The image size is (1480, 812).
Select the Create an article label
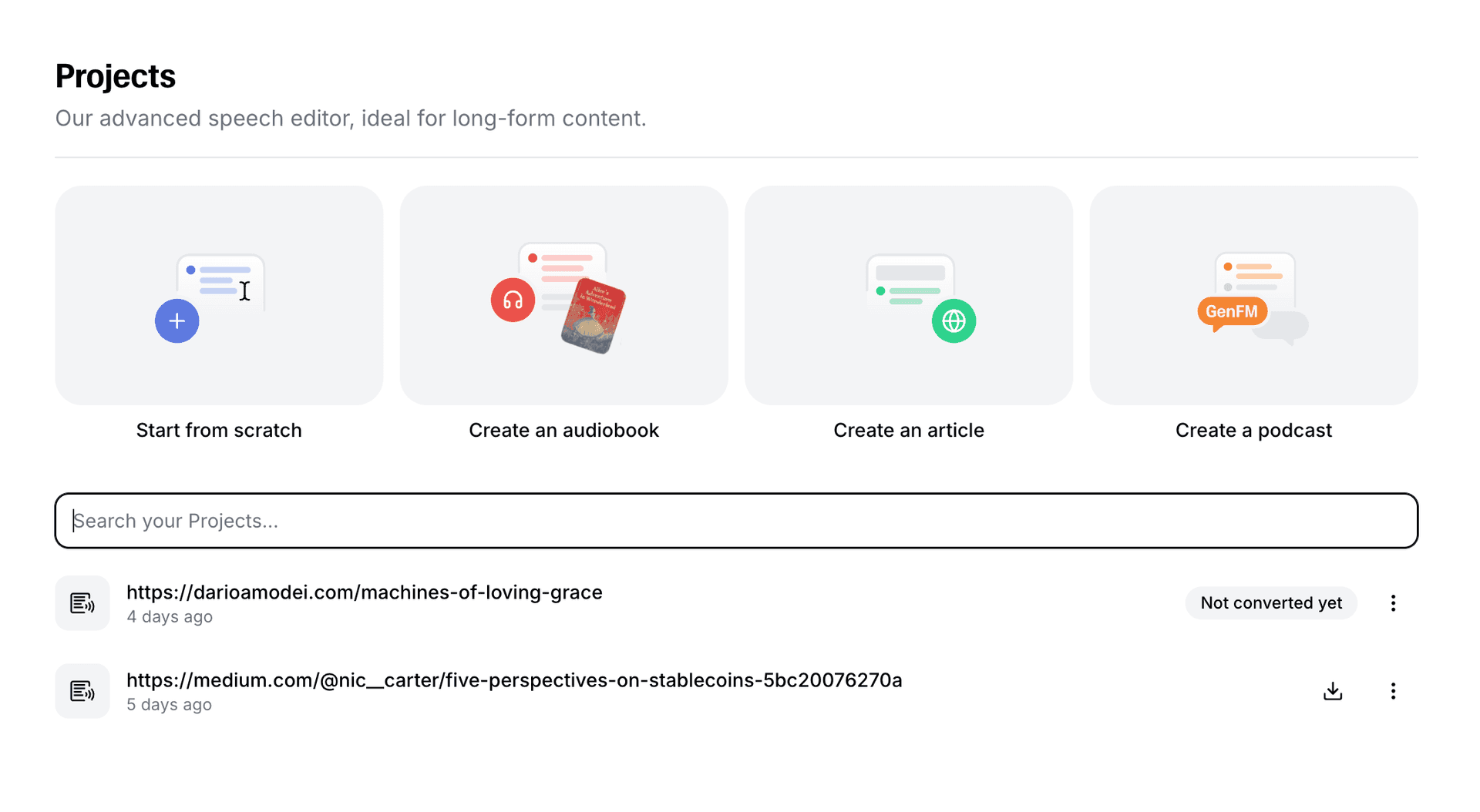pos(908,430)
